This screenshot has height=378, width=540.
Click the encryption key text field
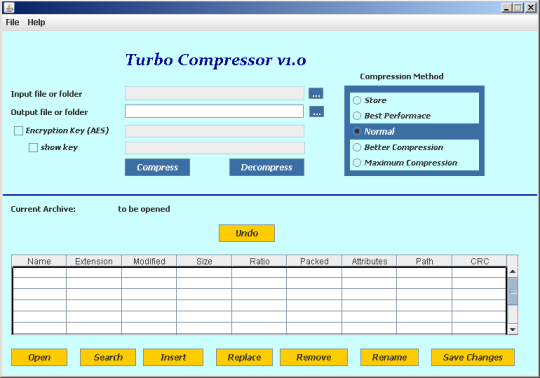pyautogui.click(x=215, y=131)
